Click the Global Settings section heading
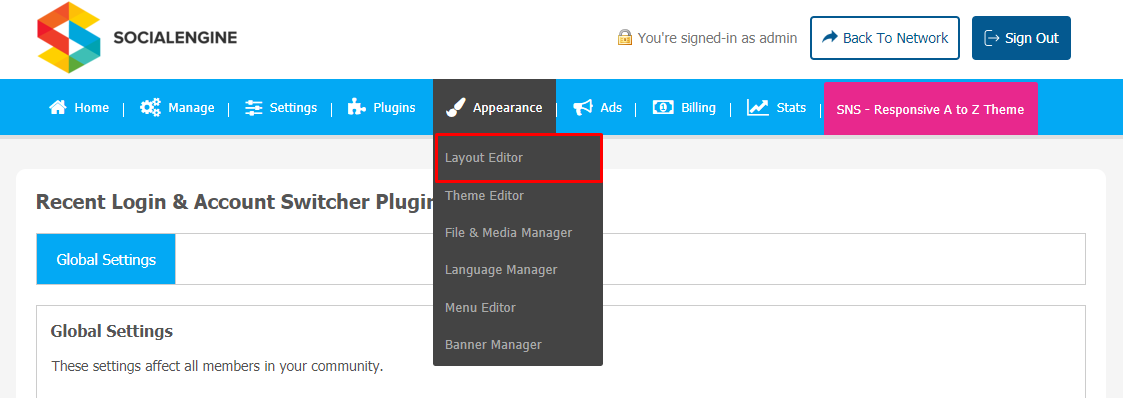 tap(112, 331)
